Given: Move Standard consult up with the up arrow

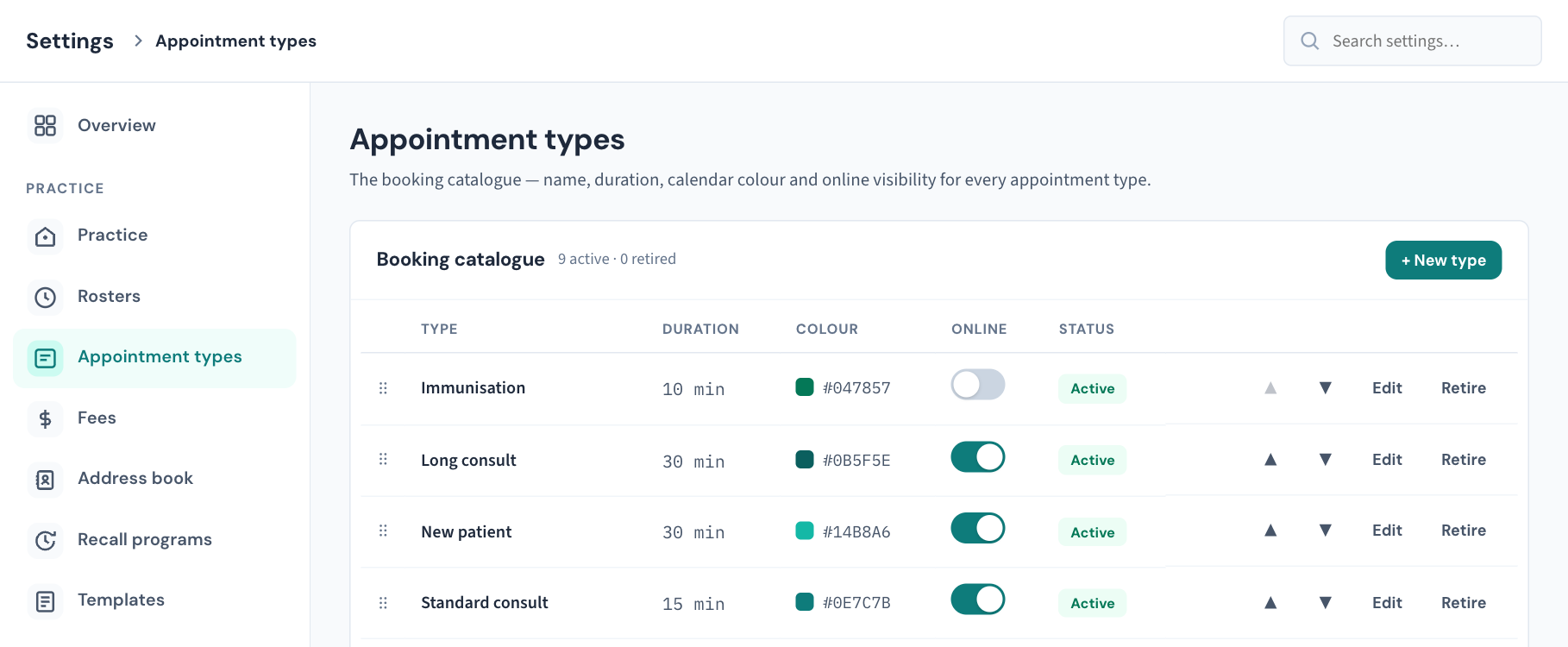Looking at the screenshot, I should (x=1270, y=603).
